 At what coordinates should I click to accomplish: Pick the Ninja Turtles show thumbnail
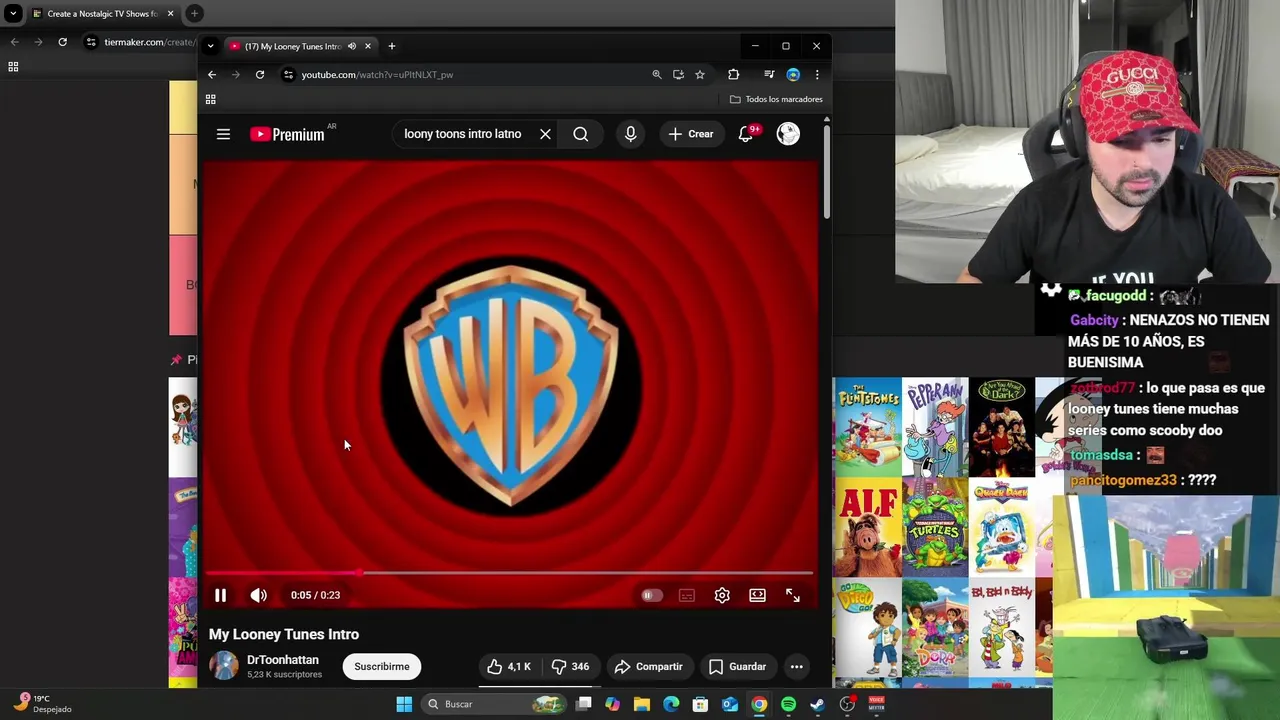point(935,527)
